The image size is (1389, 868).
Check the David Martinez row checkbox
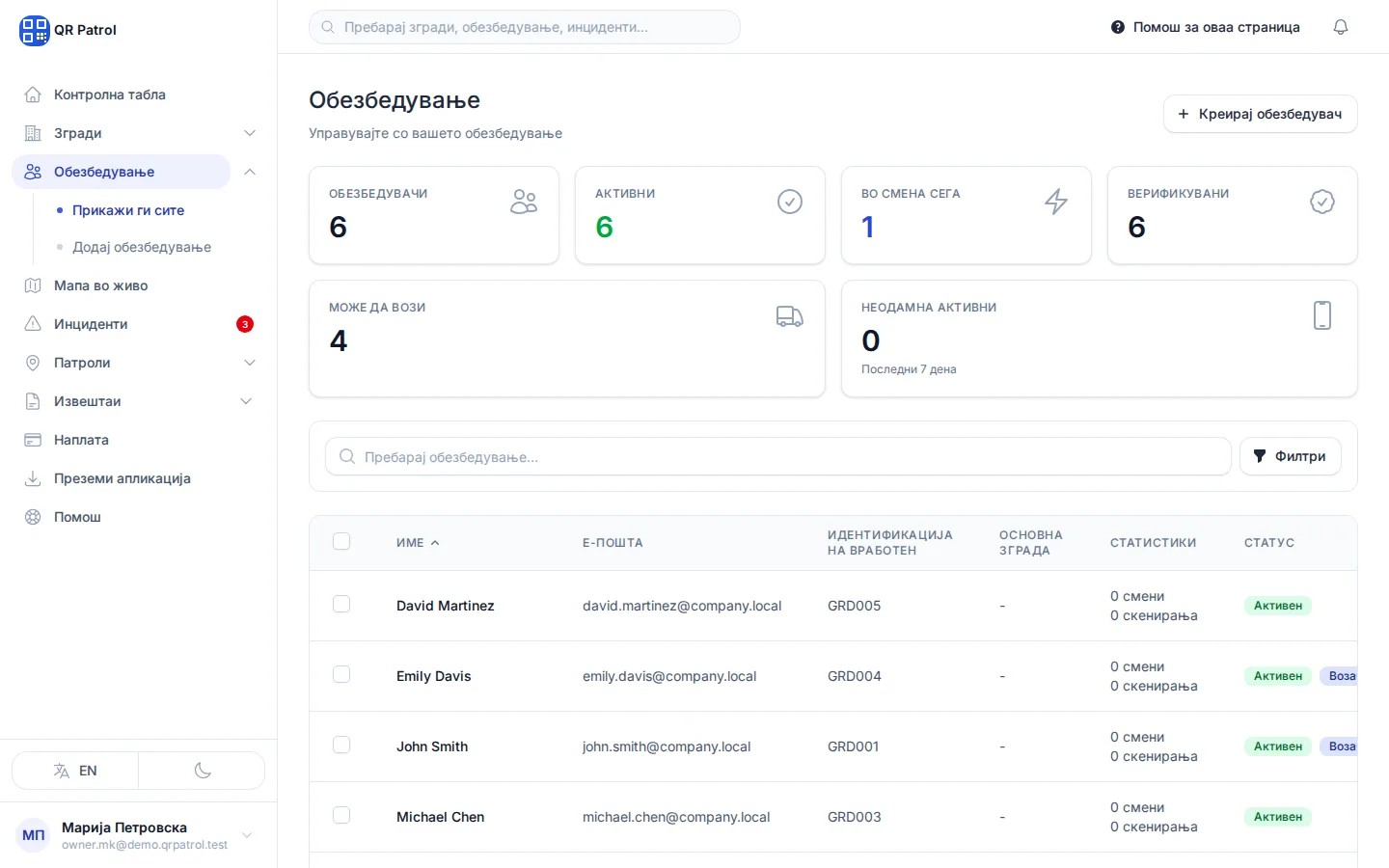341,604
